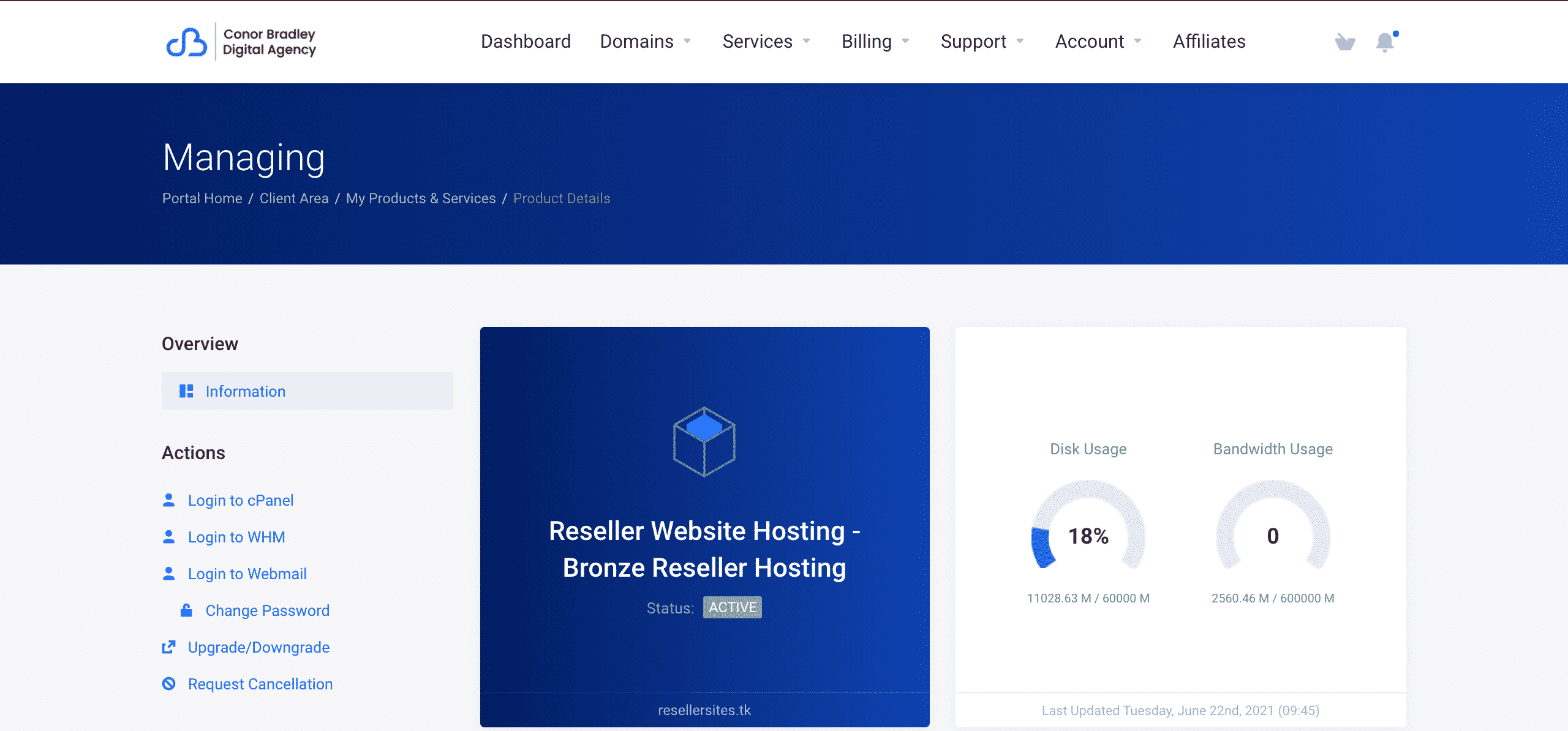Click the Conor Bradley Digital Agency logo
The width and height of the screenshot is (1568, 731).
(241, 42)
